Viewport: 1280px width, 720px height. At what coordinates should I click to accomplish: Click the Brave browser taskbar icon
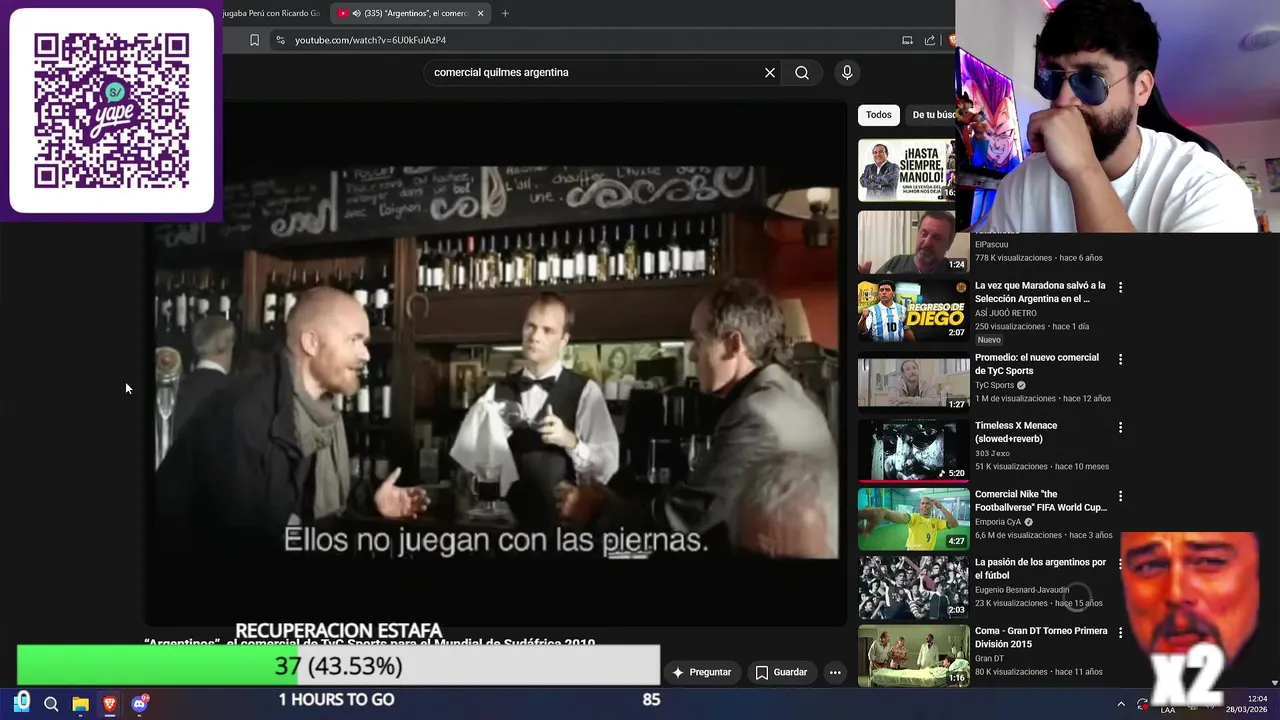tap(109, 704)
